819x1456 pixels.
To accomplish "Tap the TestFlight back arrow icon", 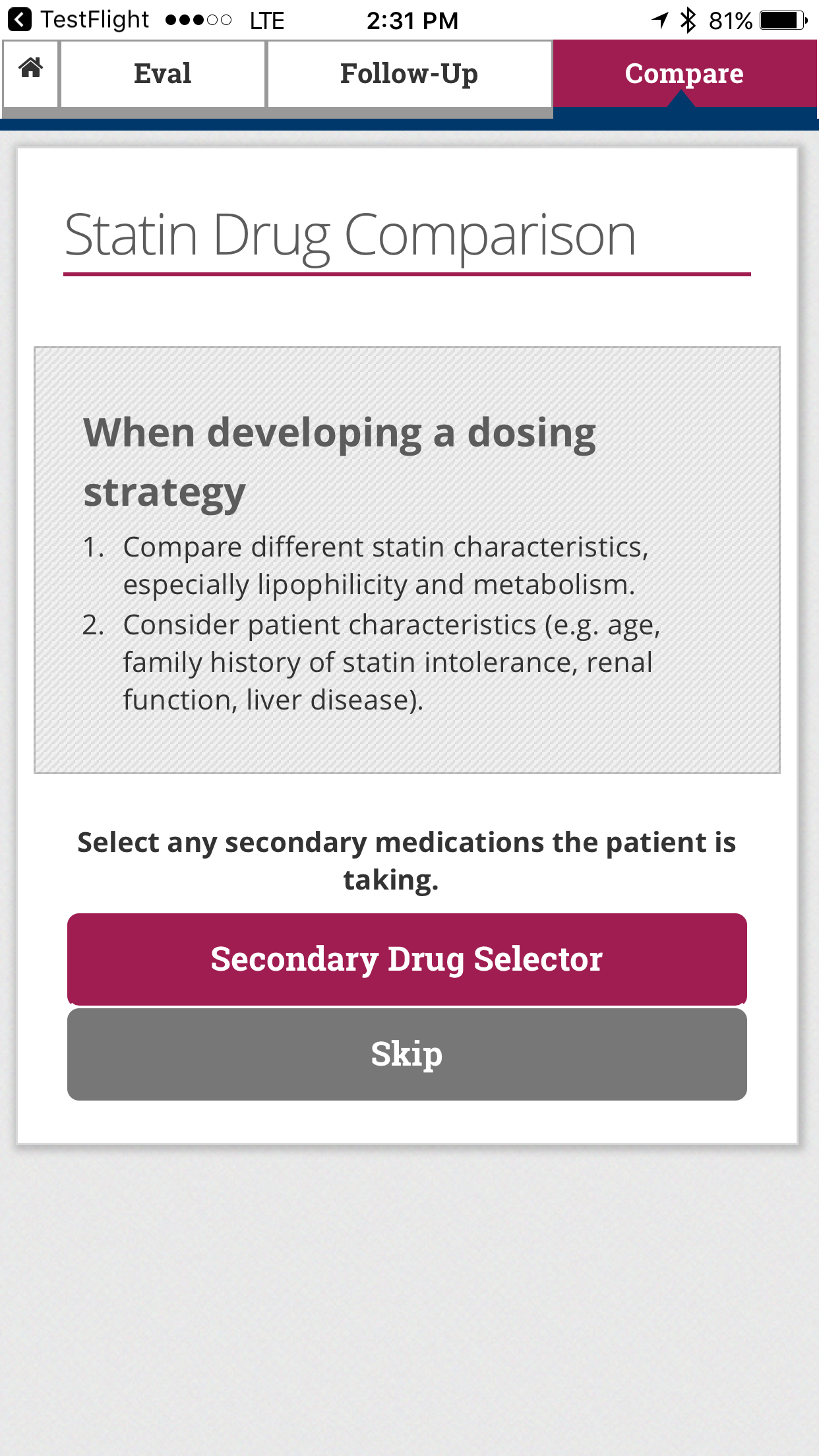I will [19, 20].
